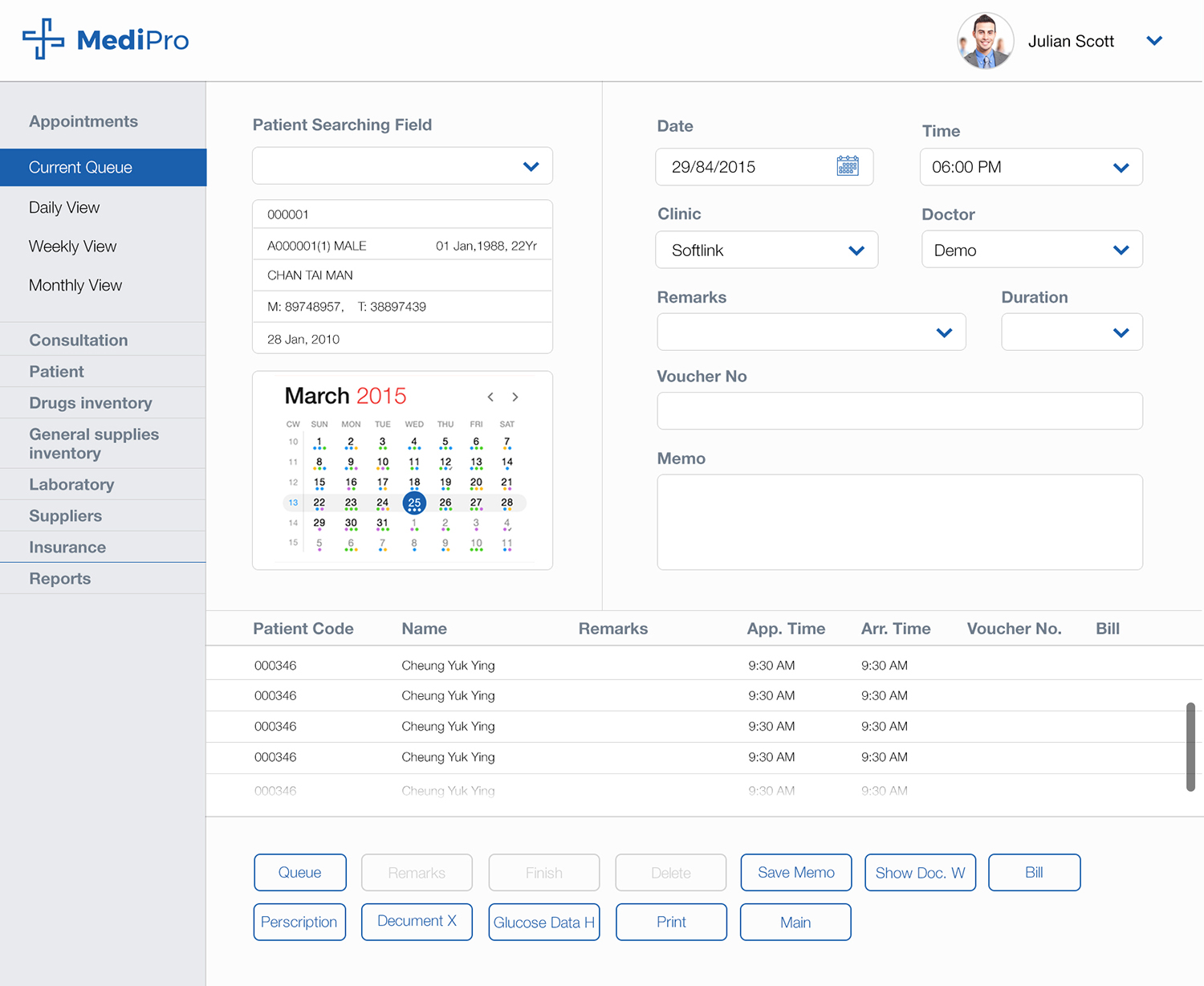
Task: Click Julian Scott's profile picture
Action: pyautogui.click(x=985, y=41)
